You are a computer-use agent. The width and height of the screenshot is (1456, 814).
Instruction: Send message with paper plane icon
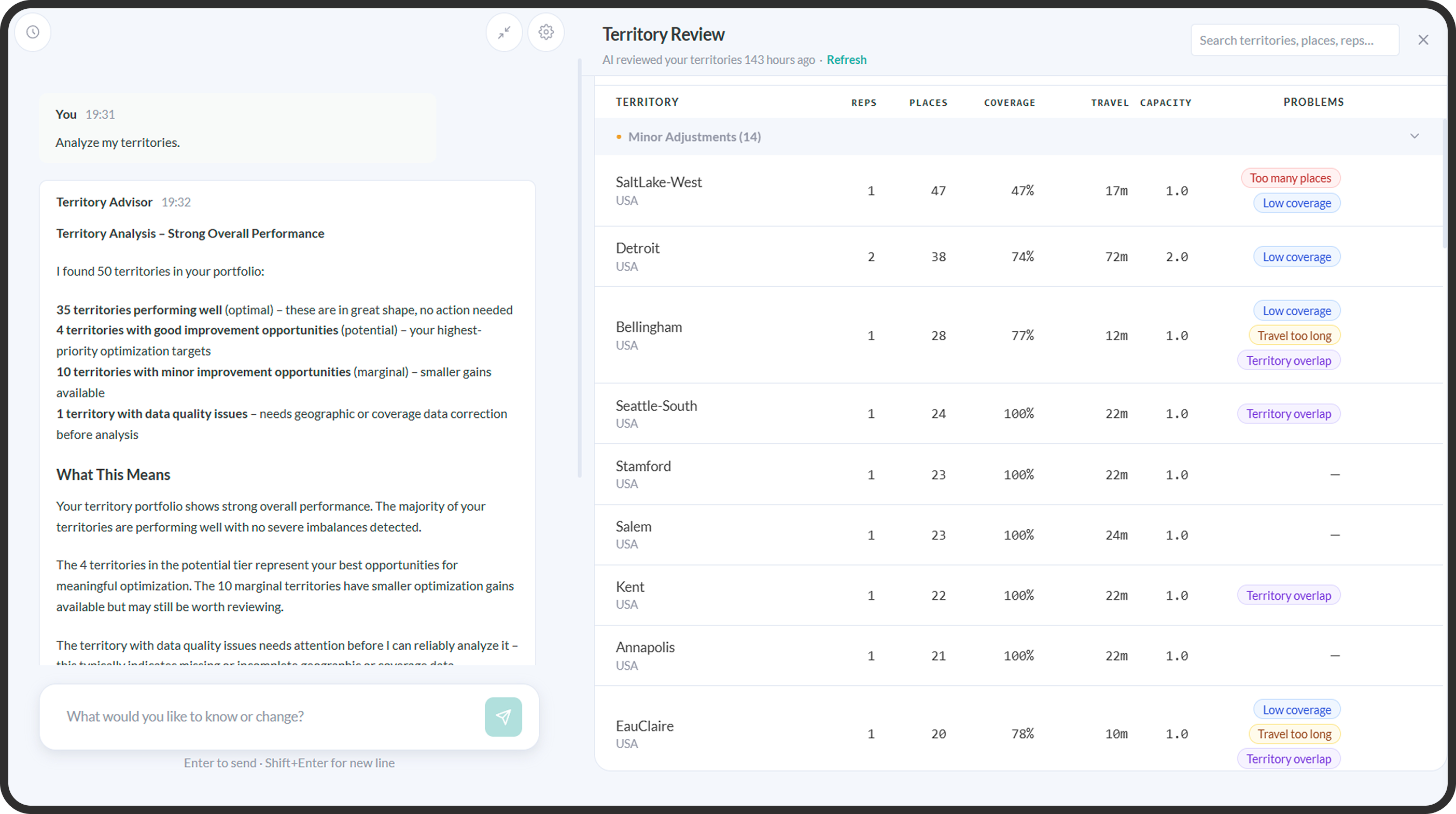coord(503,717)
